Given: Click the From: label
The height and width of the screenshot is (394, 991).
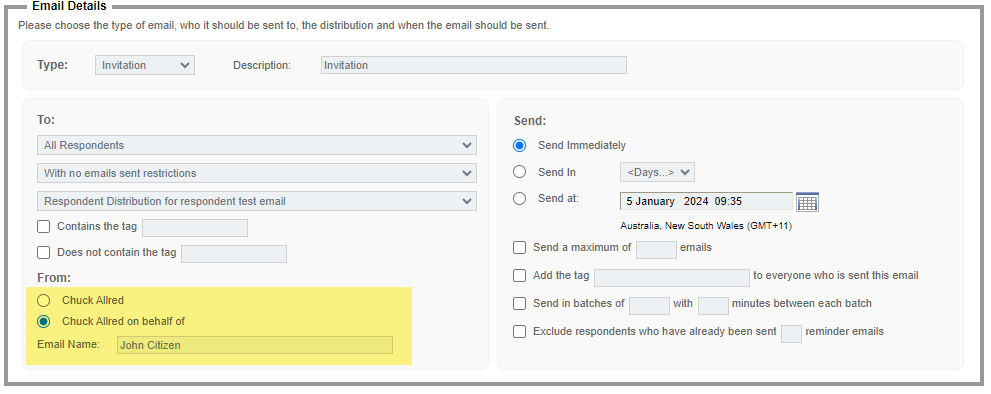Looking at the screenshot, I should pyautogui.click(x=54, y=278).
